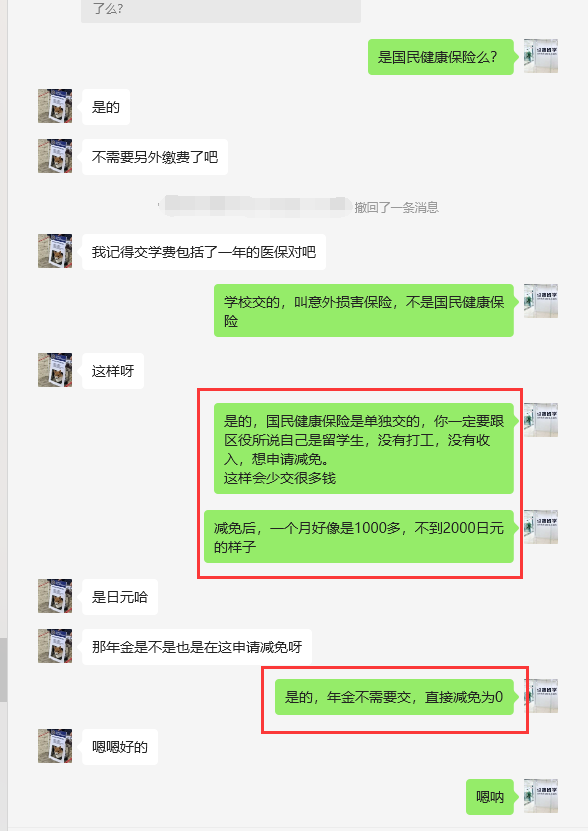Image resolution: width=588 pixels, height=831 pixels.
Task: Click avatar next to 我记得交学费包括了一年的医保对吧
Action: pyautogui.click(x=55, y=251)
